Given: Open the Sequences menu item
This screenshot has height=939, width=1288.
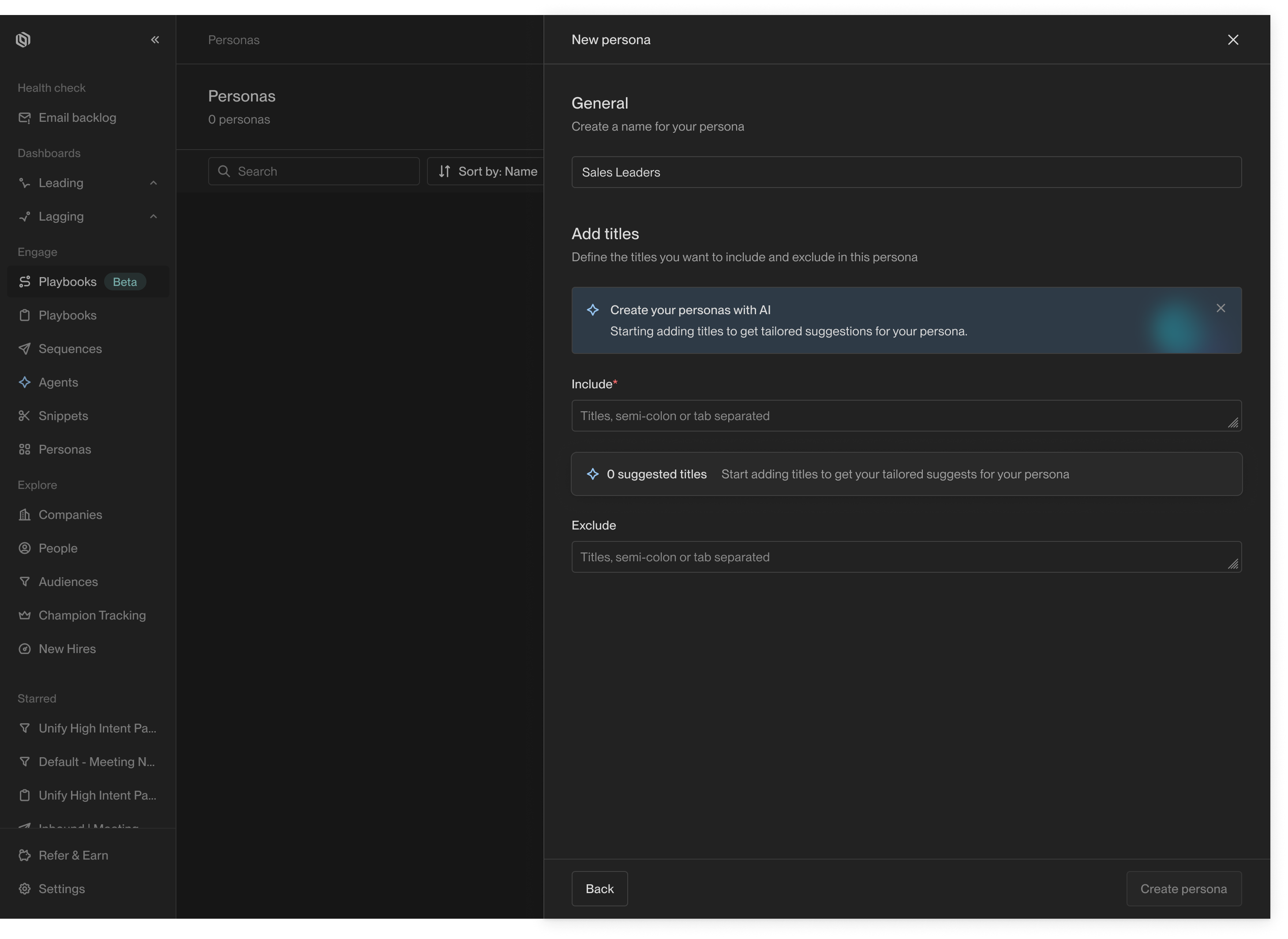Looking at the screenshot, I should pyautogui.click(x=70, y=349).
